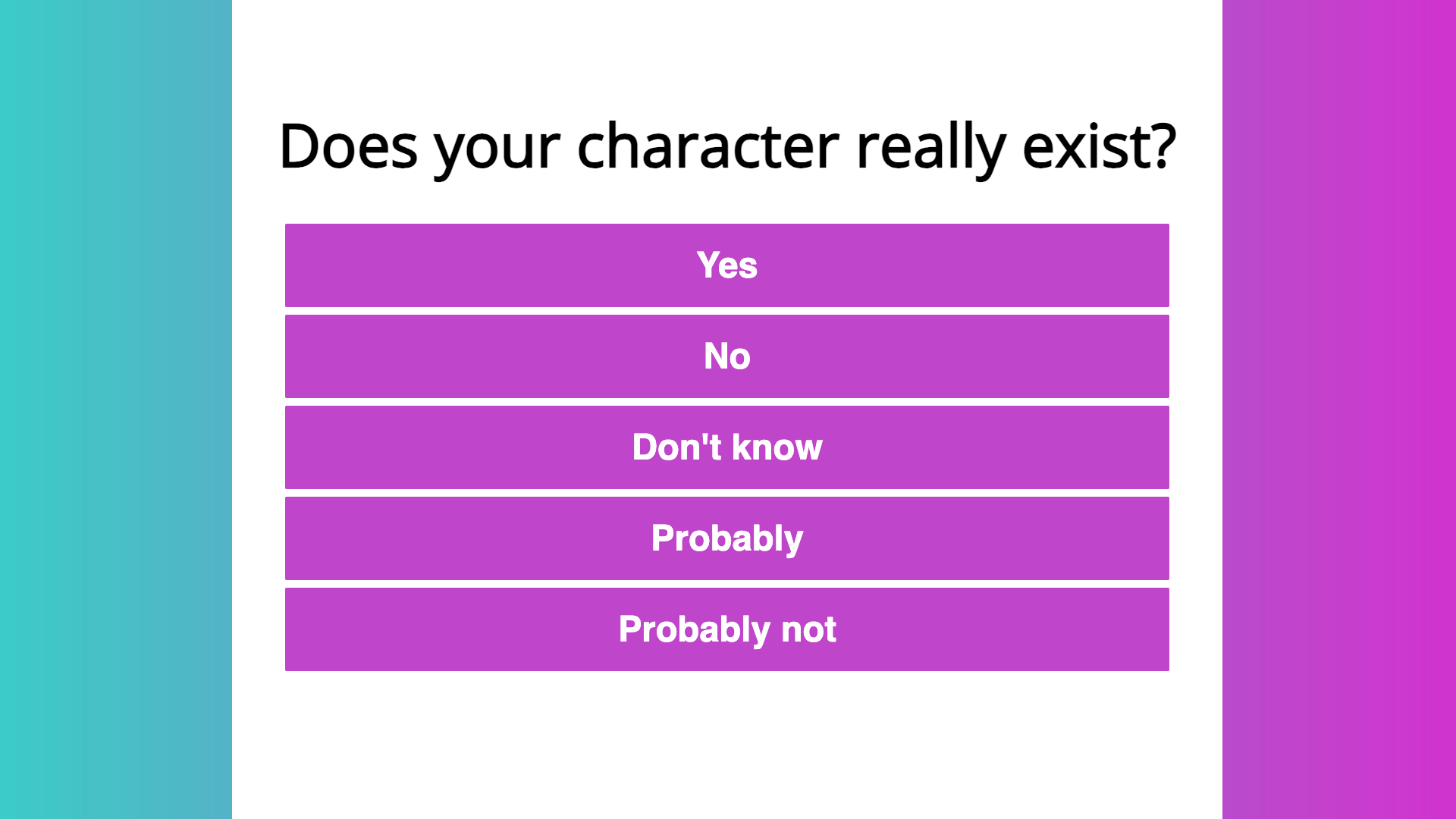Click the 'Yes' label text
The height and width of the screenshot is (819, 1456).
tap(726, 265)
